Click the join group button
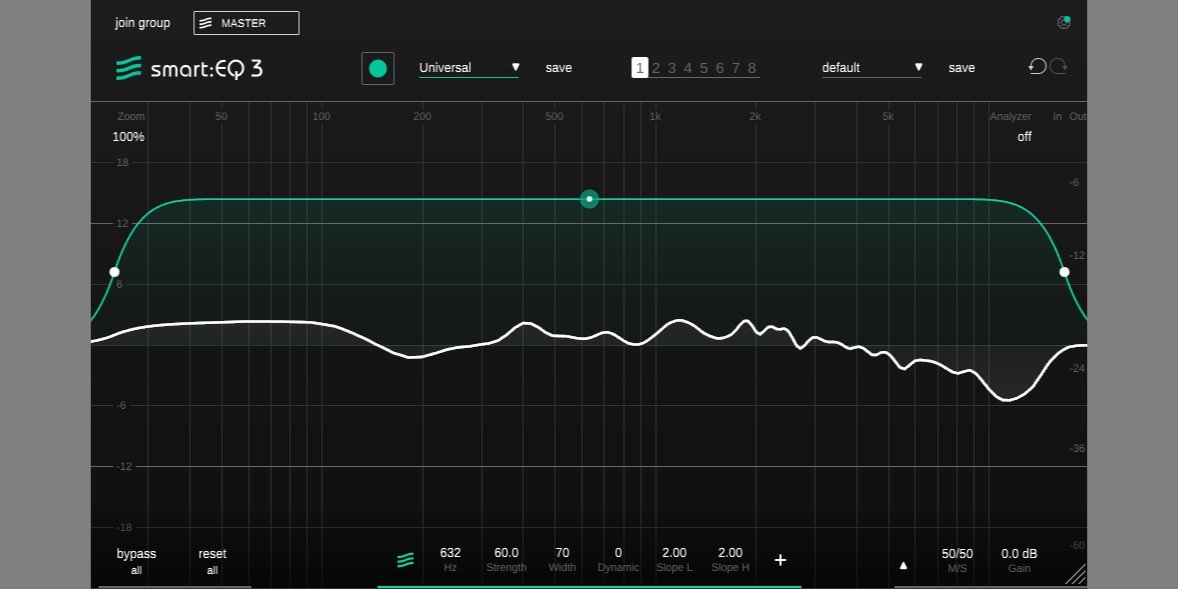This screenshot has width=1178, height=589. (x=143, y=23)
